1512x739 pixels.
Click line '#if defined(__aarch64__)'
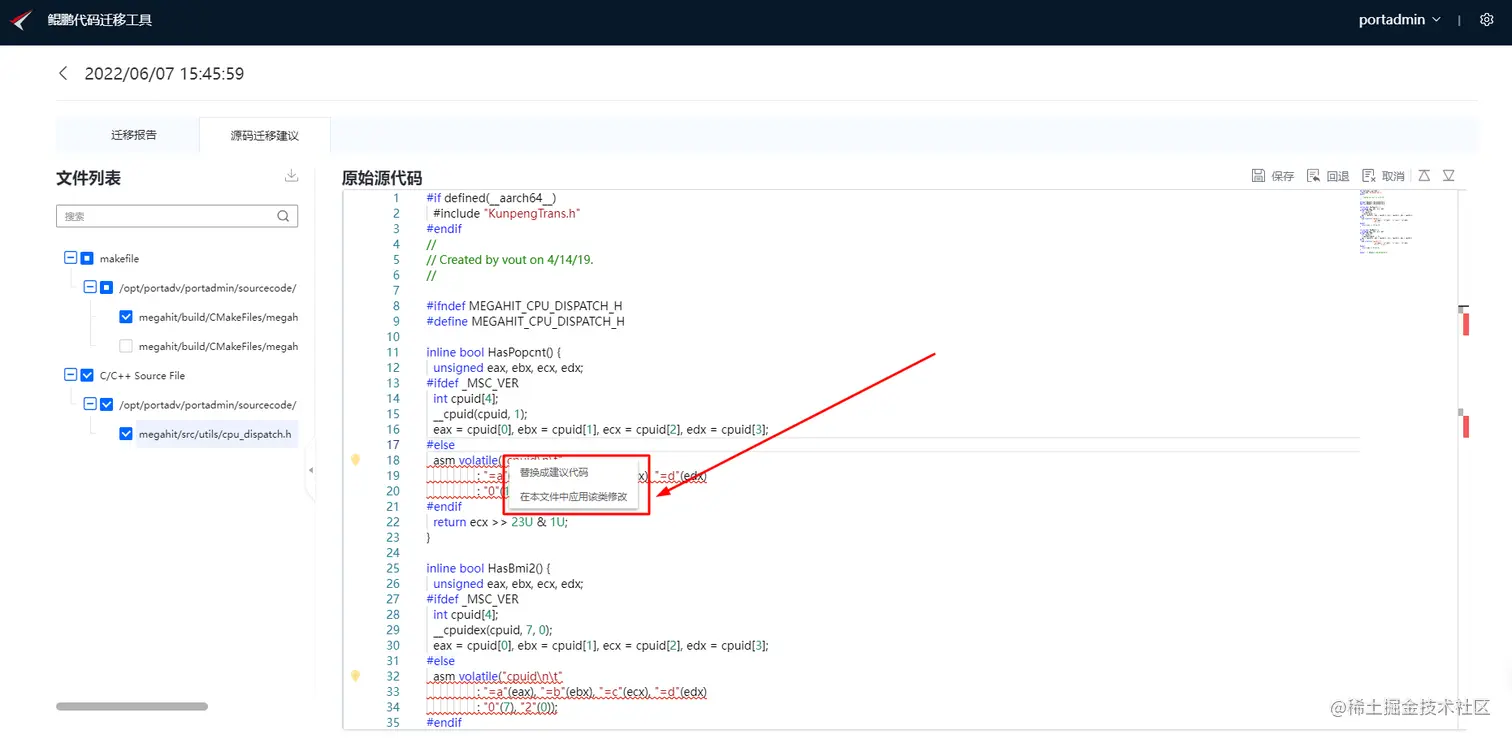click(491, 198)
